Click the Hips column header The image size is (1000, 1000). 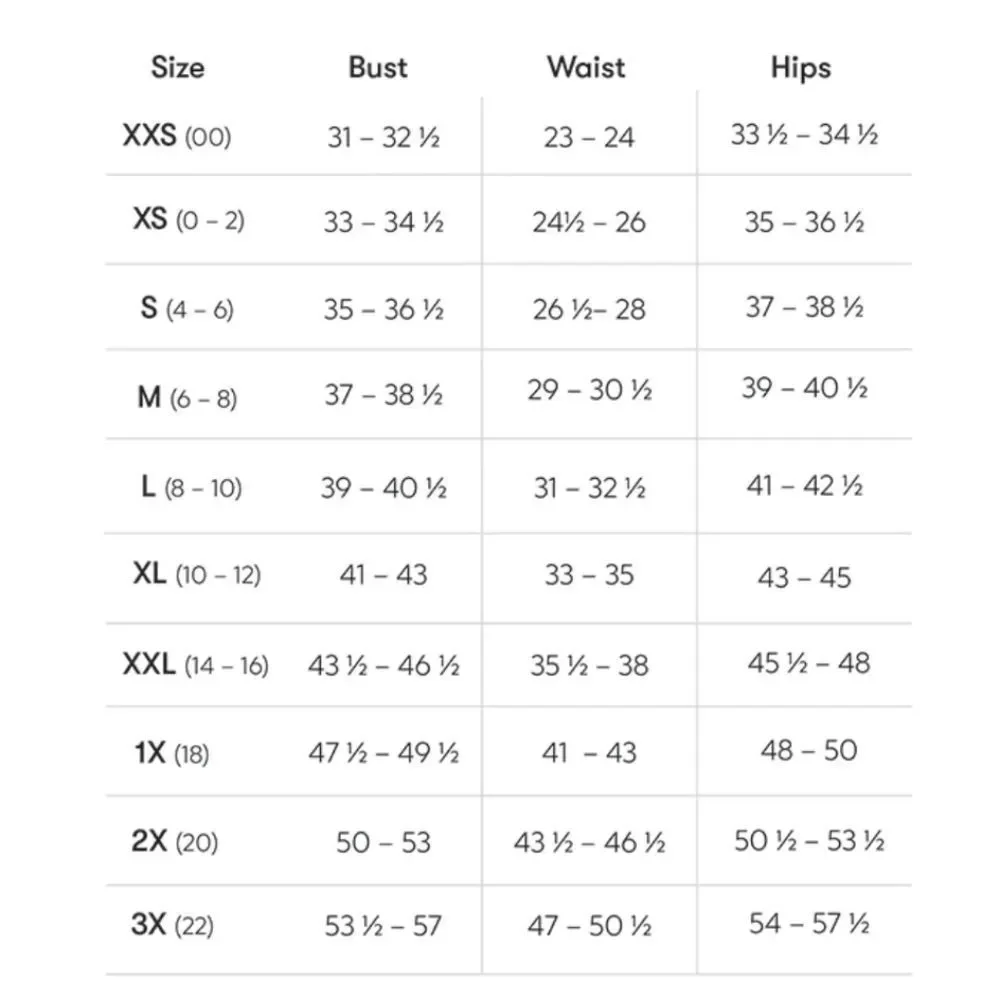coord(801,67)
